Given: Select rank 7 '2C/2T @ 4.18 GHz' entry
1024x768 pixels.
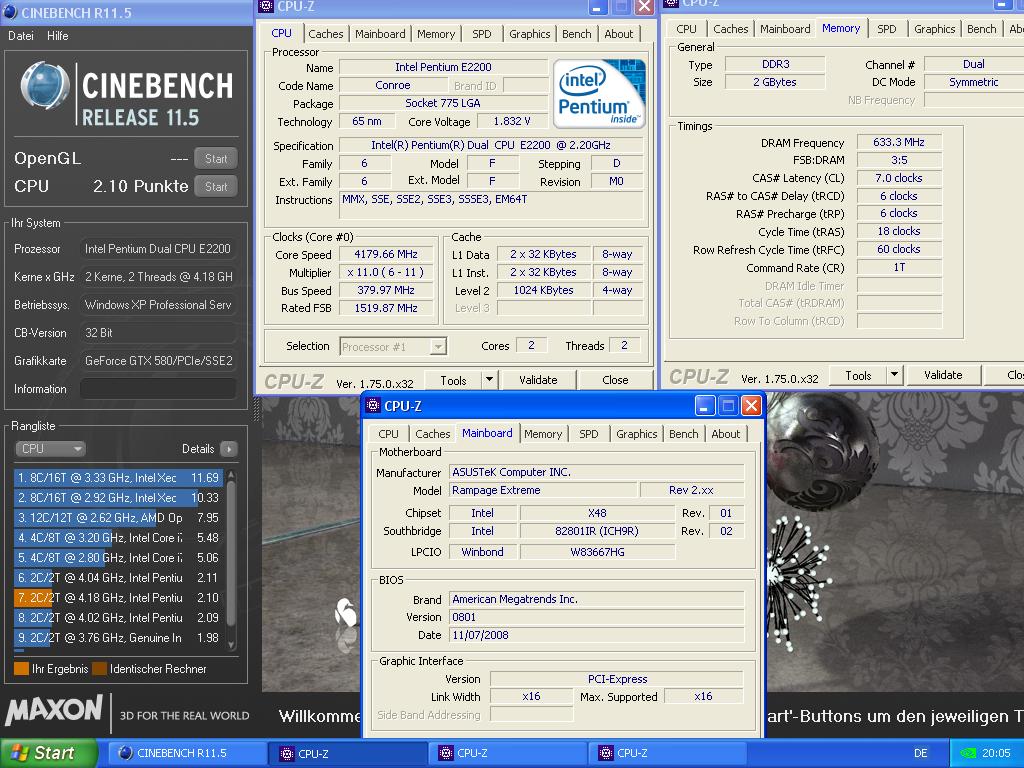Looking at the screenshot, I should point(118,598).
